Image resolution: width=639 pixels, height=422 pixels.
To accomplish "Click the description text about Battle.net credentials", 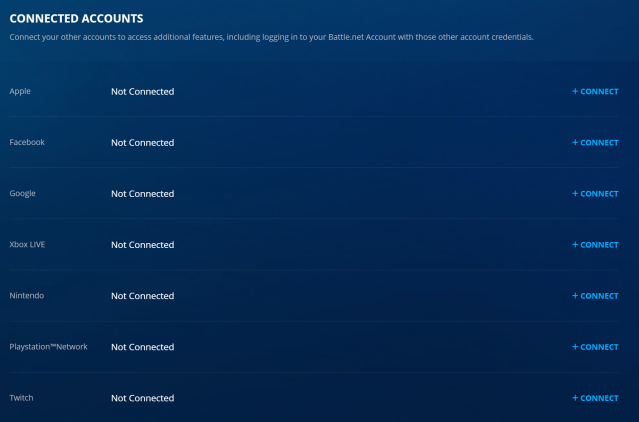I will [x=271, y=37].
